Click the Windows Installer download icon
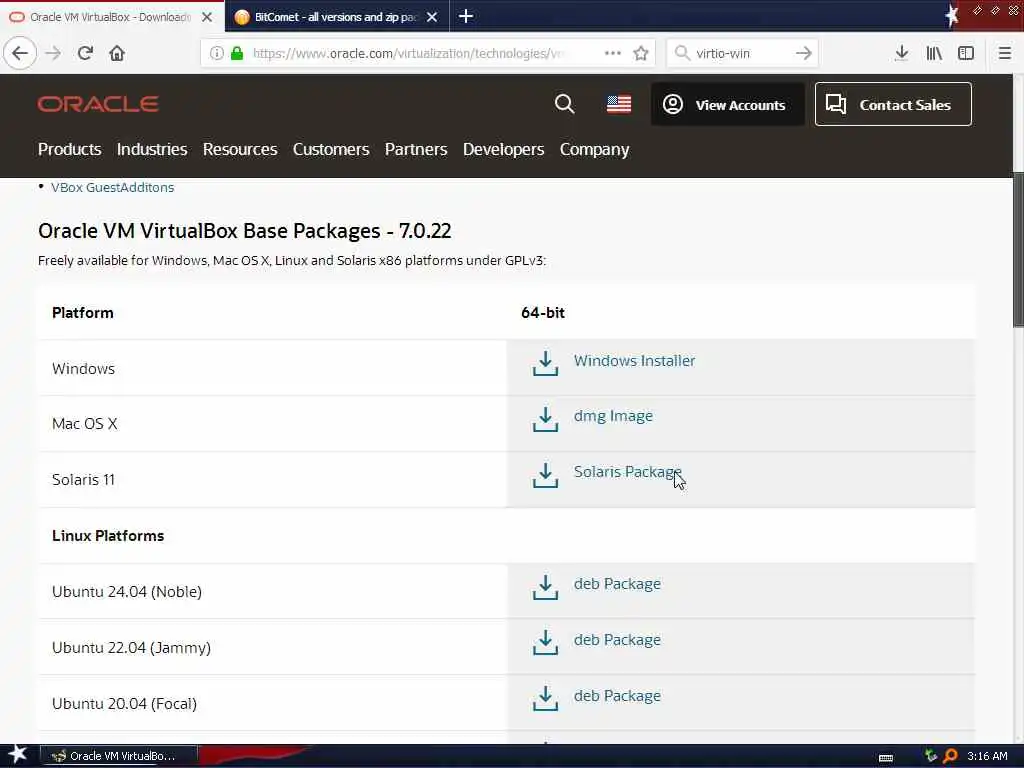Image resolution: width=1024 pixels, height=768 pixels. [545, 364]
